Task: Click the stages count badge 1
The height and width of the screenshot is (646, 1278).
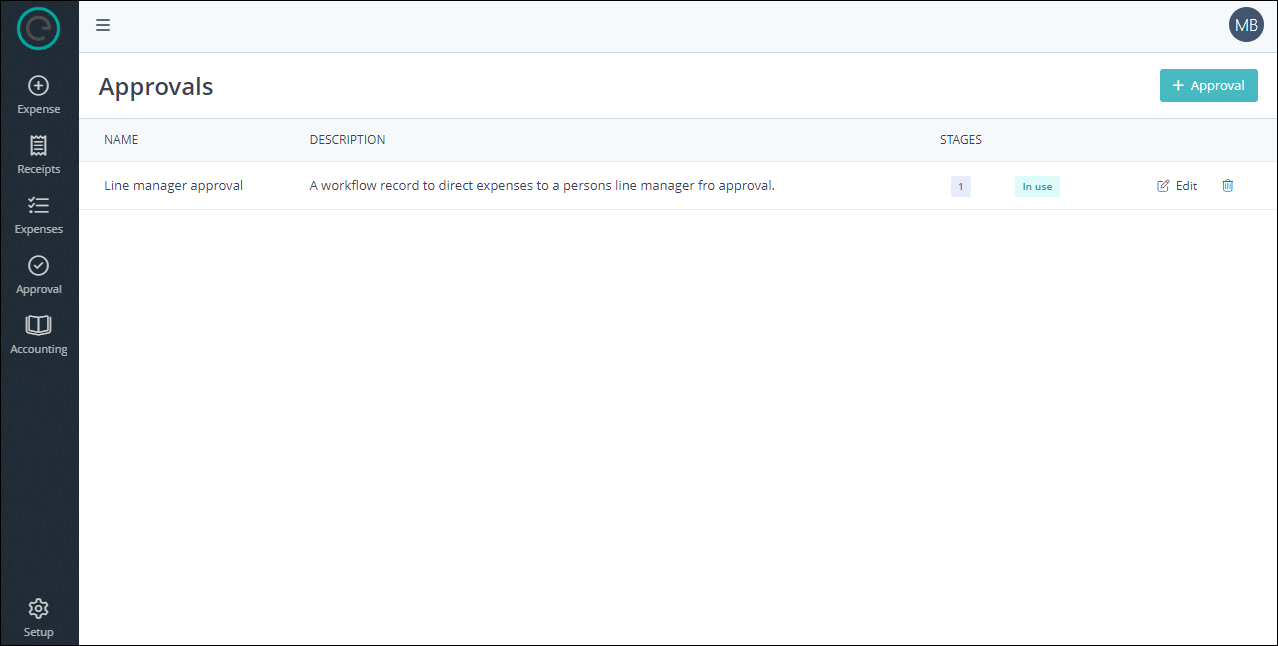Action: pos(961,186)
